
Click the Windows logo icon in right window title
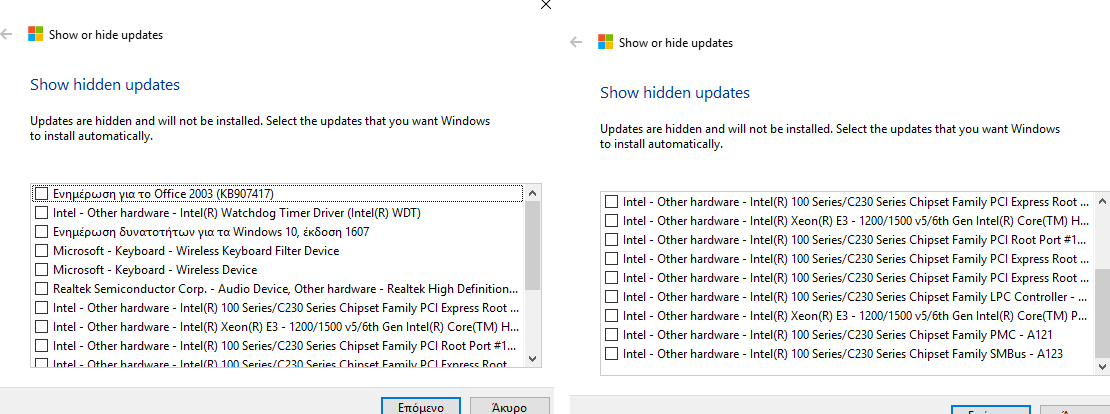click(x=605, y=42)
